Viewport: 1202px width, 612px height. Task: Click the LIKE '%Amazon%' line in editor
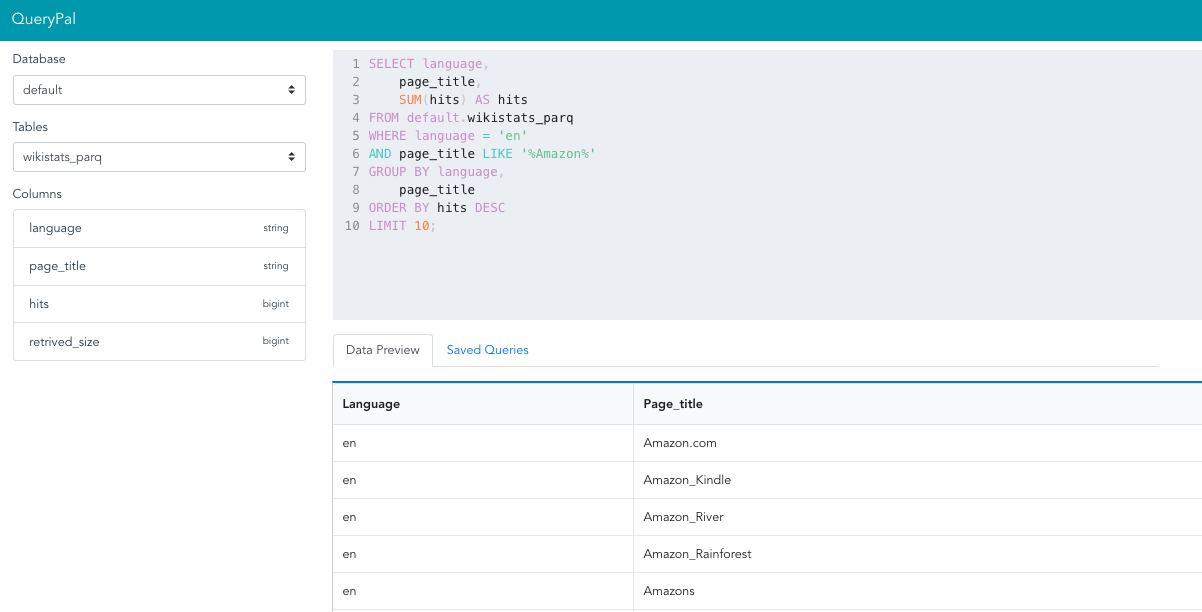point(482,154)
